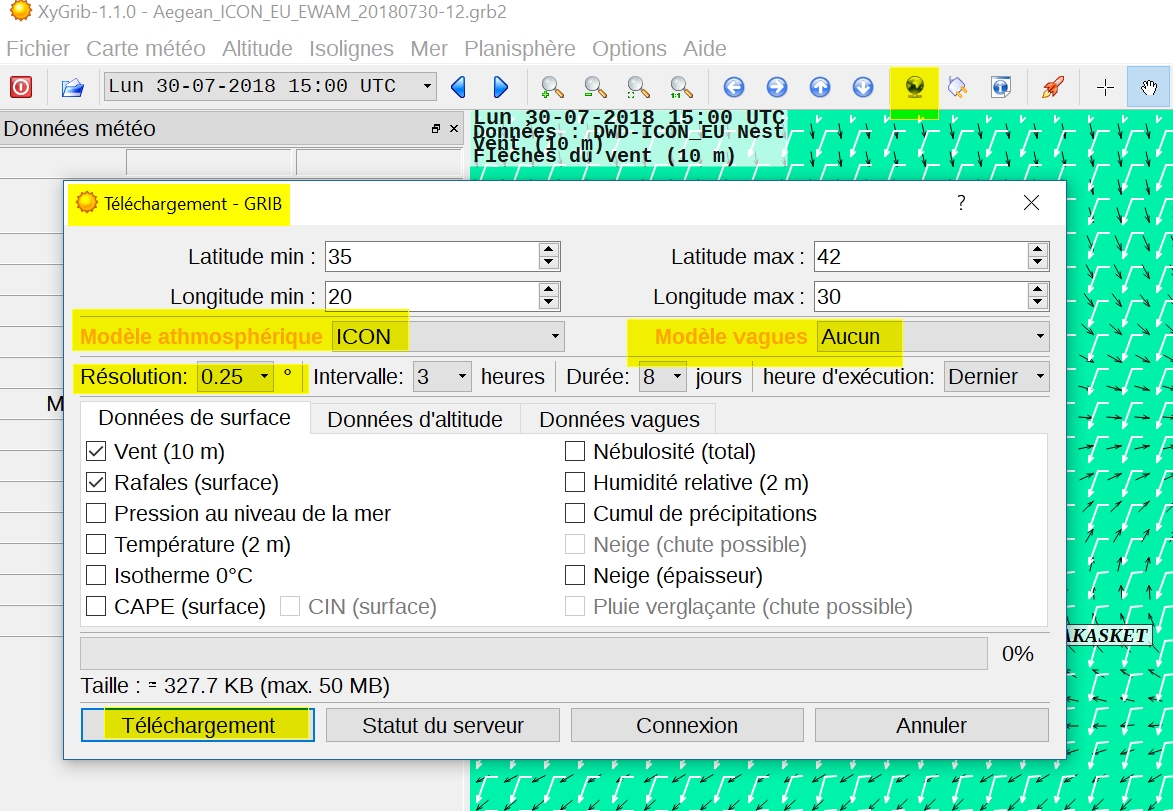The width and height of the screenshot is (1173, 811).
Task: Open GRIB file information icon
Action: click(1001, 87)
